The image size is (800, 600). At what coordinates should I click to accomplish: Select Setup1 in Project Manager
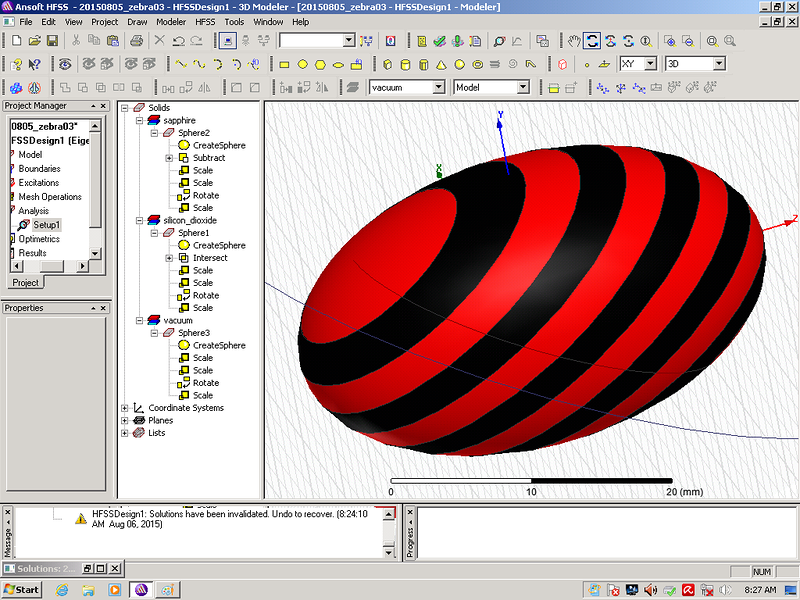coord(46,225)
